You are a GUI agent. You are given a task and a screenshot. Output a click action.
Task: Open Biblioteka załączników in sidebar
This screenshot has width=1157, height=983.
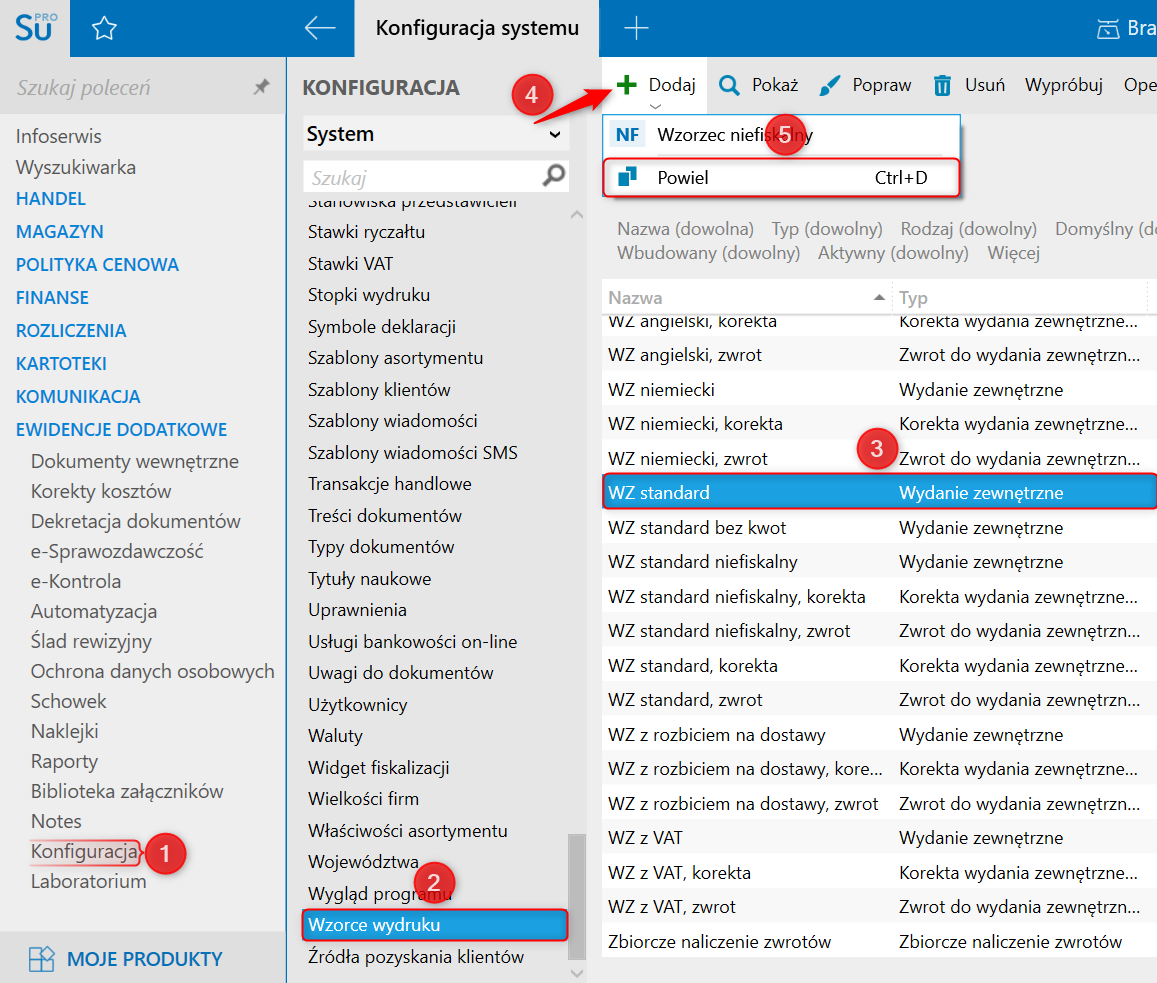click(127, 791)
